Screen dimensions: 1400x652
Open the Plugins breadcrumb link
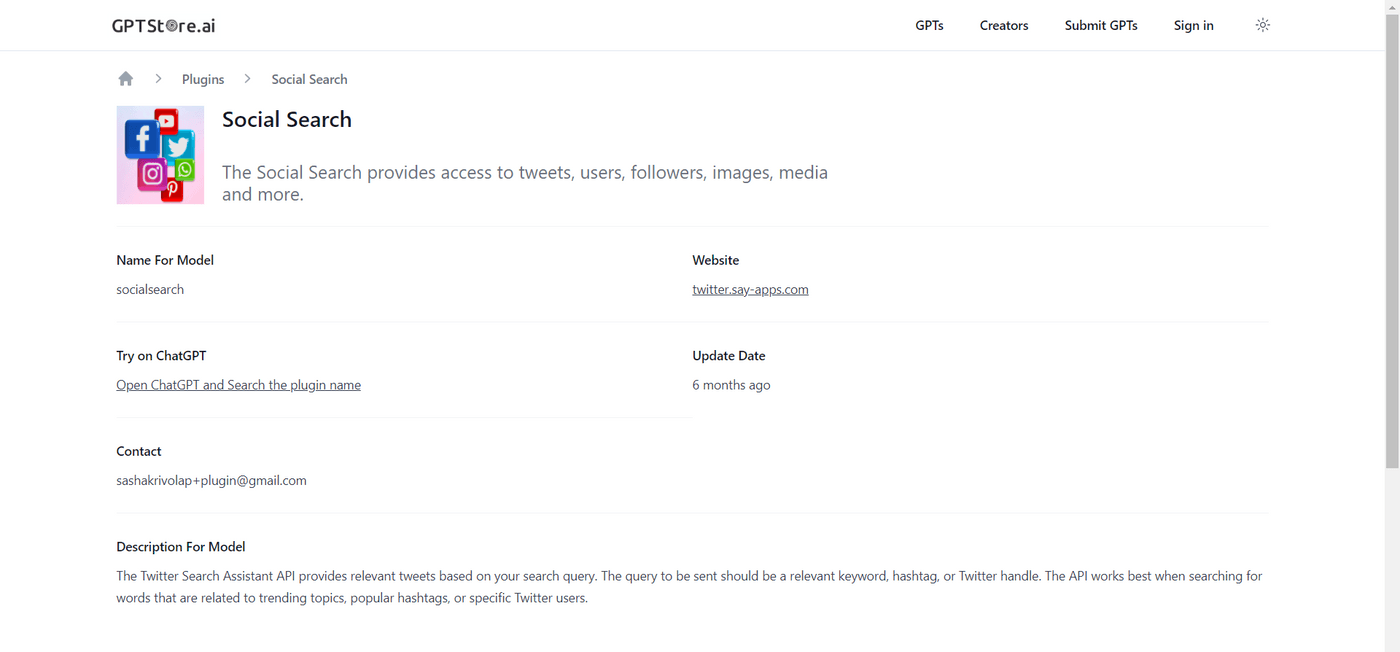click(x=202, y=79)
